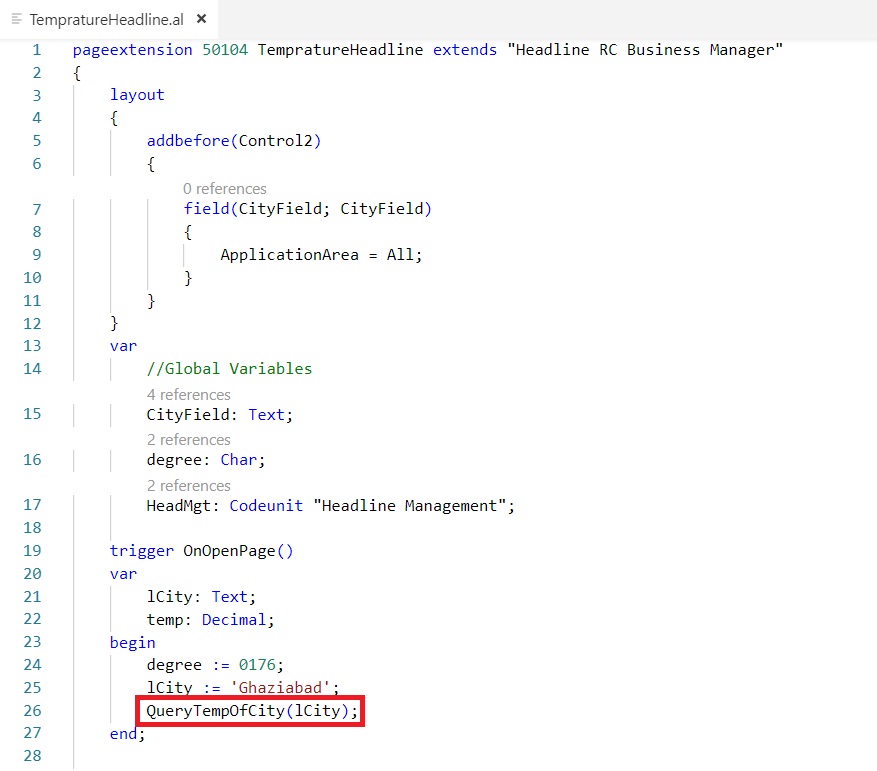Click the QueryTempOfCity(lCity) procedure call

pyautogui.click(x=250, y=711)
